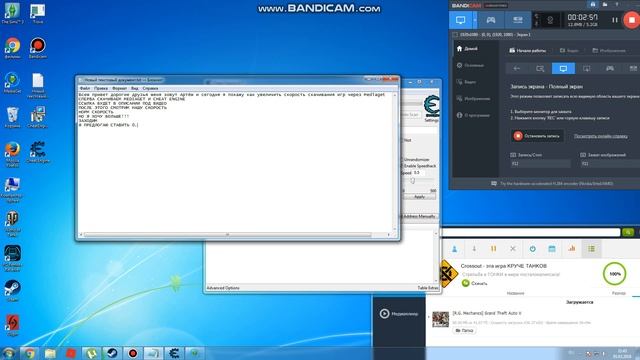Open the О программе section in Bandicam
640x360 pixels.
point(473,116)
